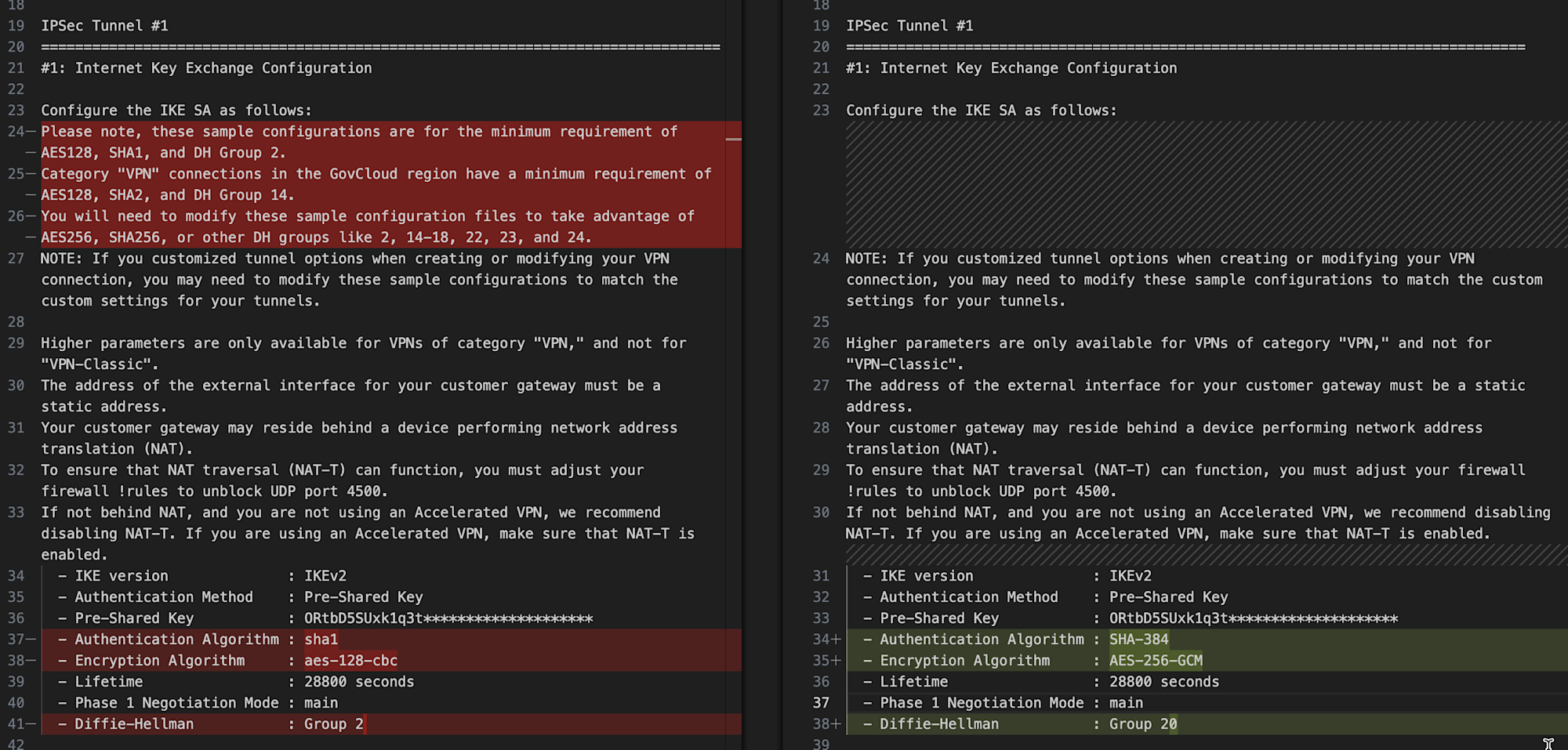Screen dimensions: 1568x750
Task: Click the minus marker beside left line 41
Action: click(x=31, y=724)
